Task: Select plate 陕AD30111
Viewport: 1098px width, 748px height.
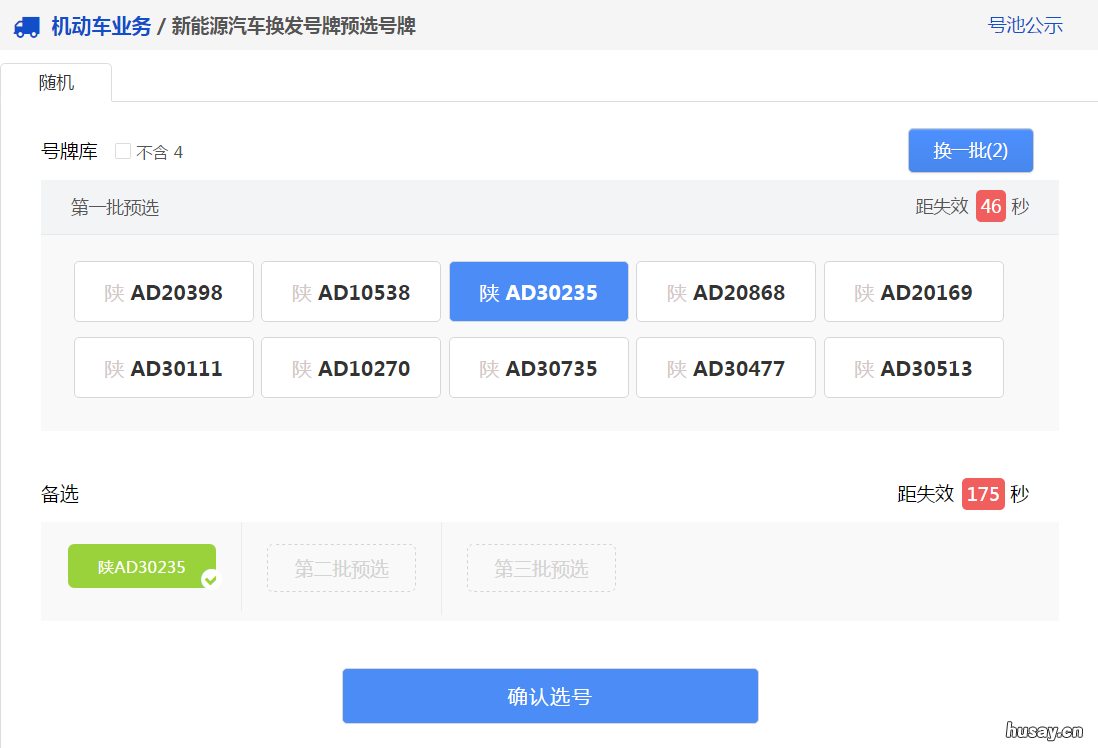Action: tap(163, 367)
